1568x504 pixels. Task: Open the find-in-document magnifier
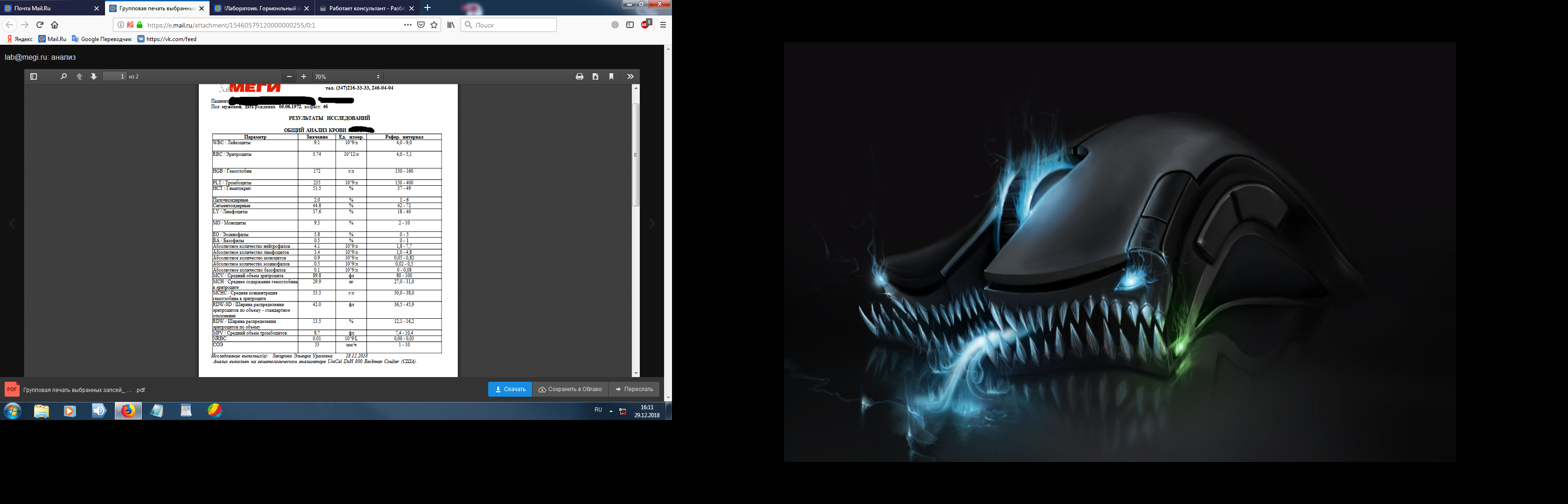[63, 77]
